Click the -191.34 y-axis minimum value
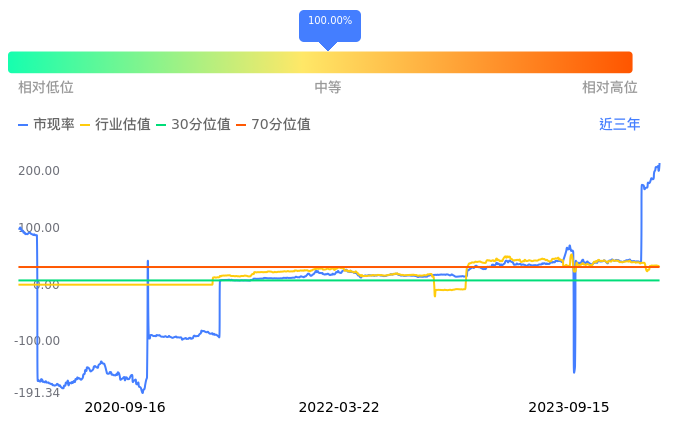Viewport: 686px width, 442px height. (x=37, y=393)
